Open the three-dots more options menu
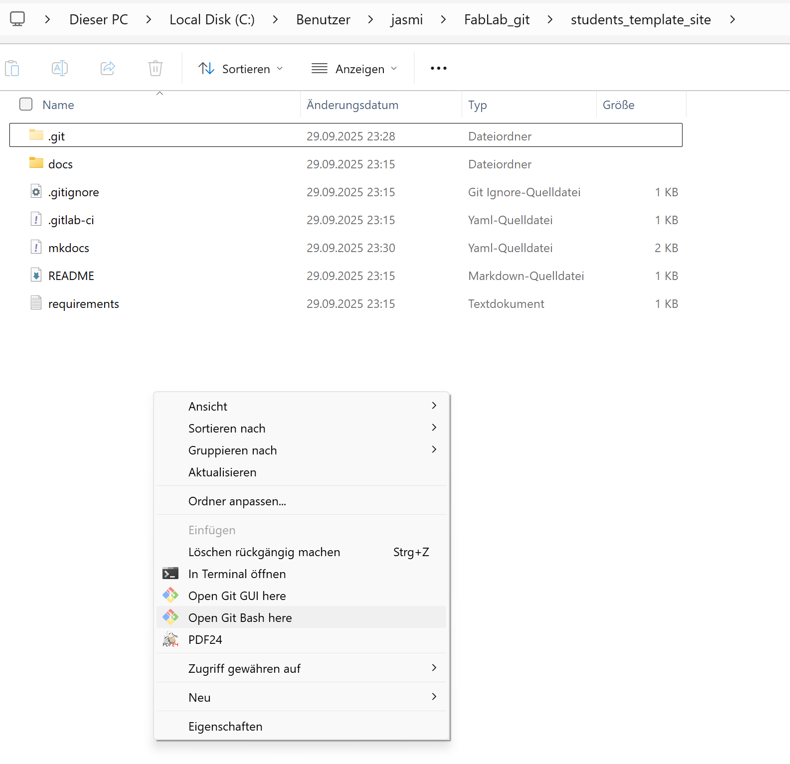Viewport: 790px width, 764px height. (x=438, y=68)
